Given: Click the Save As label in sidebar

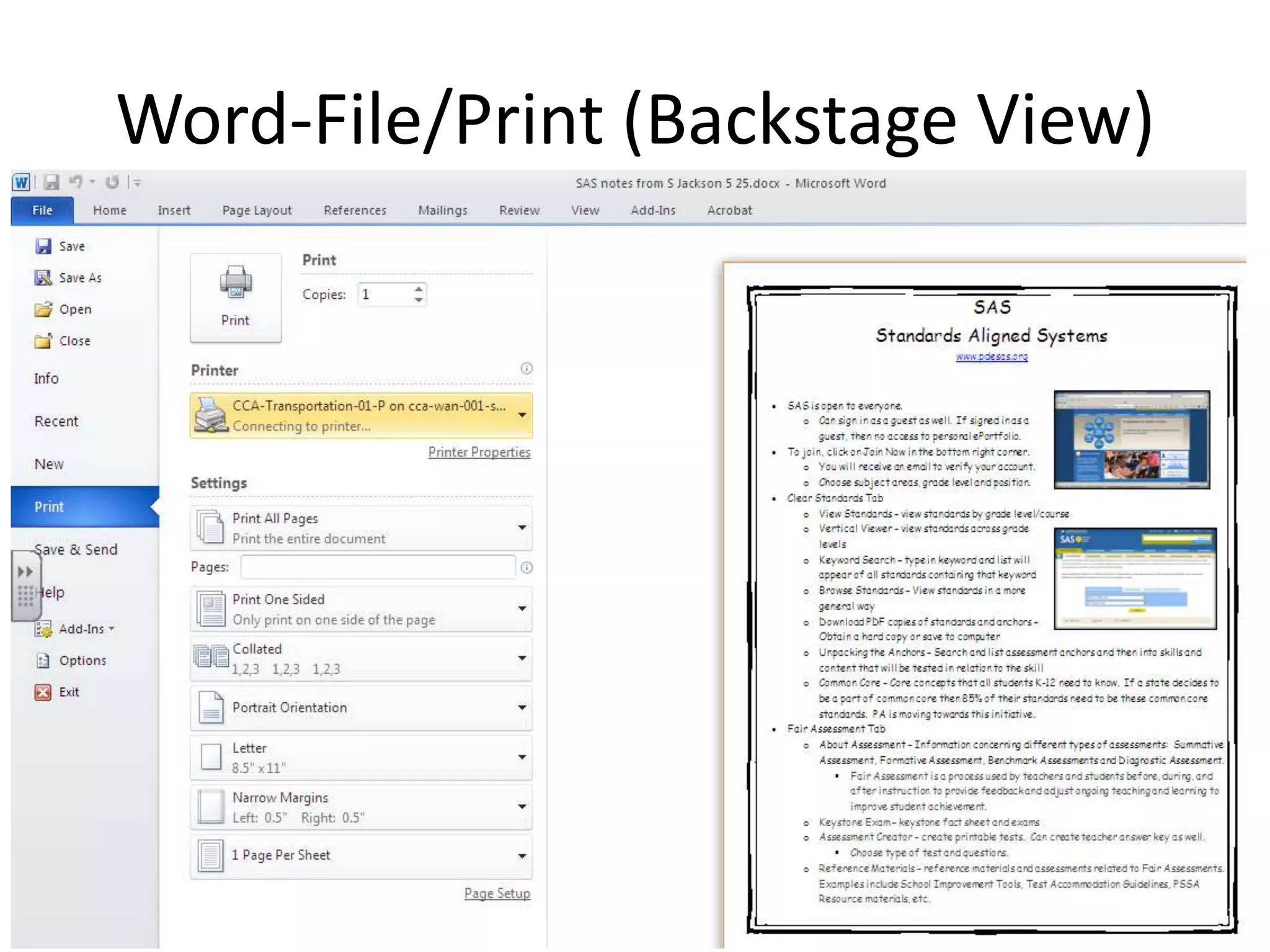Looking at the screenshot, I should [x=81, y=278].
